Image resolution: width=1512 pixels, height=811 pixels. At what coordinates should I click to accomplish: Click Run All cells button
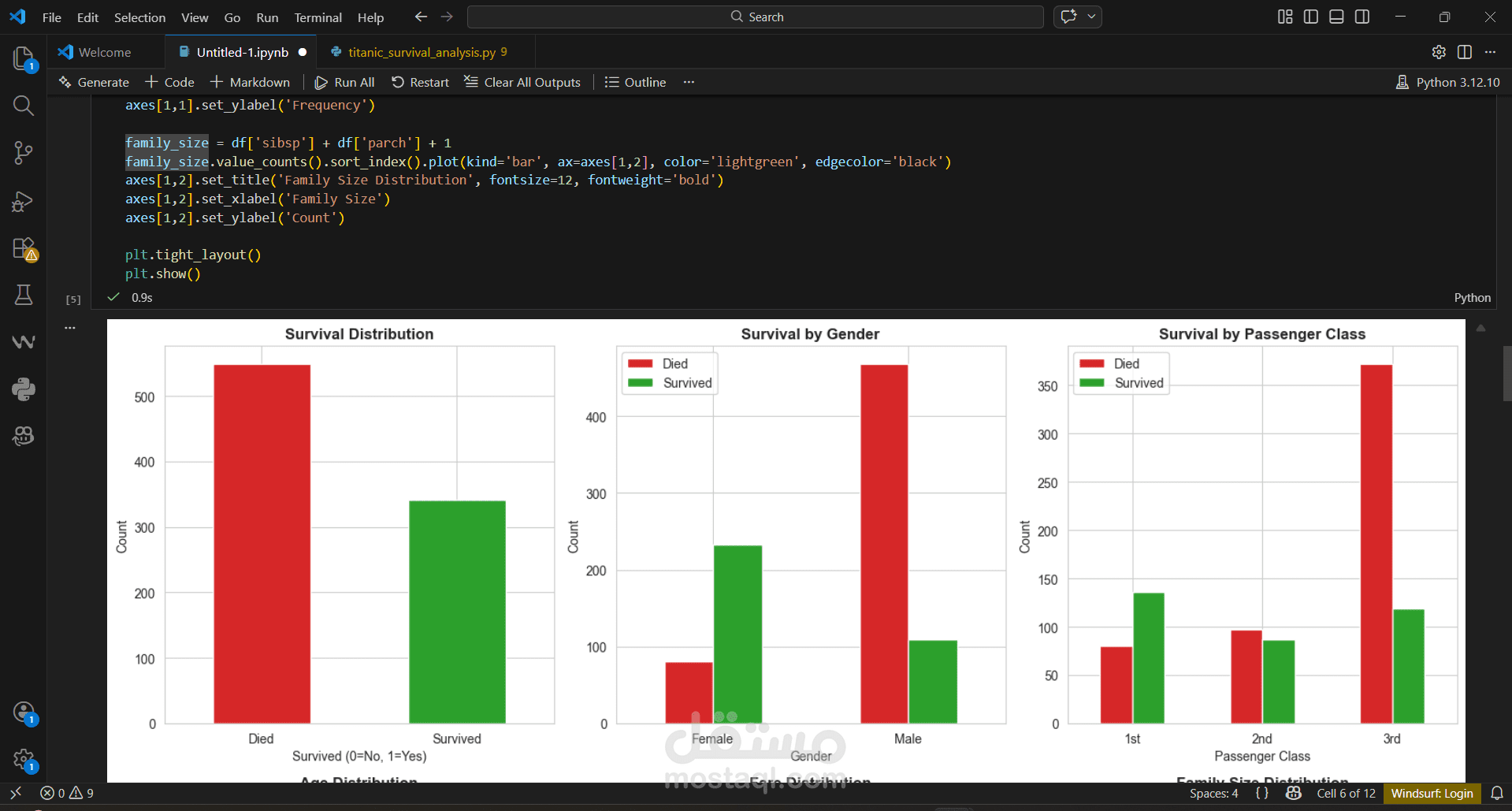(345, 82)
